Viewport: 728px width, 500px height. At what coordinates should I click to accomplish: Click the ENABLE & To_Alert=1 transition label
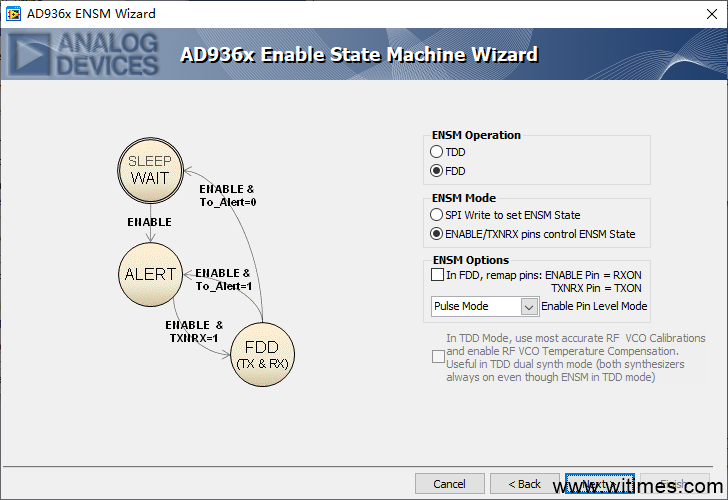pos(223,279)
